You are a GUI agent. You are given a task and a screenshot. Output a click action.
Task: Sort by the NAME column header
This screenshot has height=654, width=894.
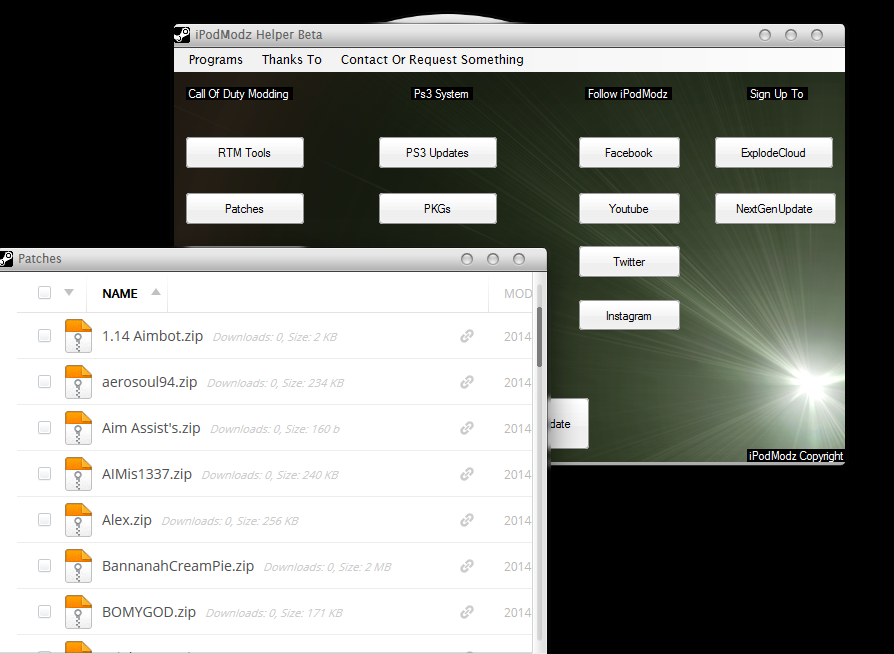(x=120, y=293)
